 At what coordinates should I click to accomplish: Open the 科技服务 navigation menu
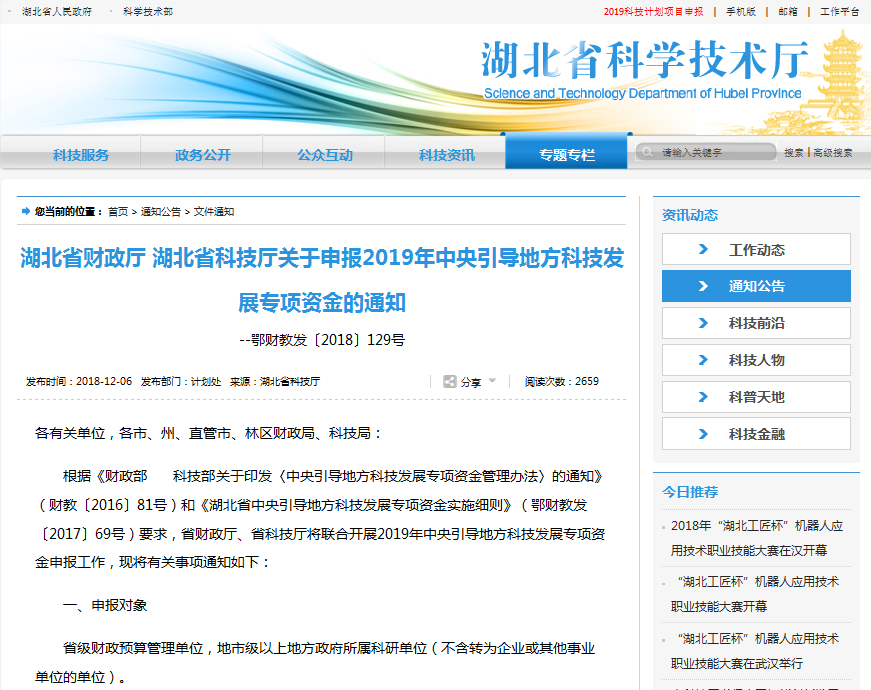pyautogui.click(x=81, y=155)
